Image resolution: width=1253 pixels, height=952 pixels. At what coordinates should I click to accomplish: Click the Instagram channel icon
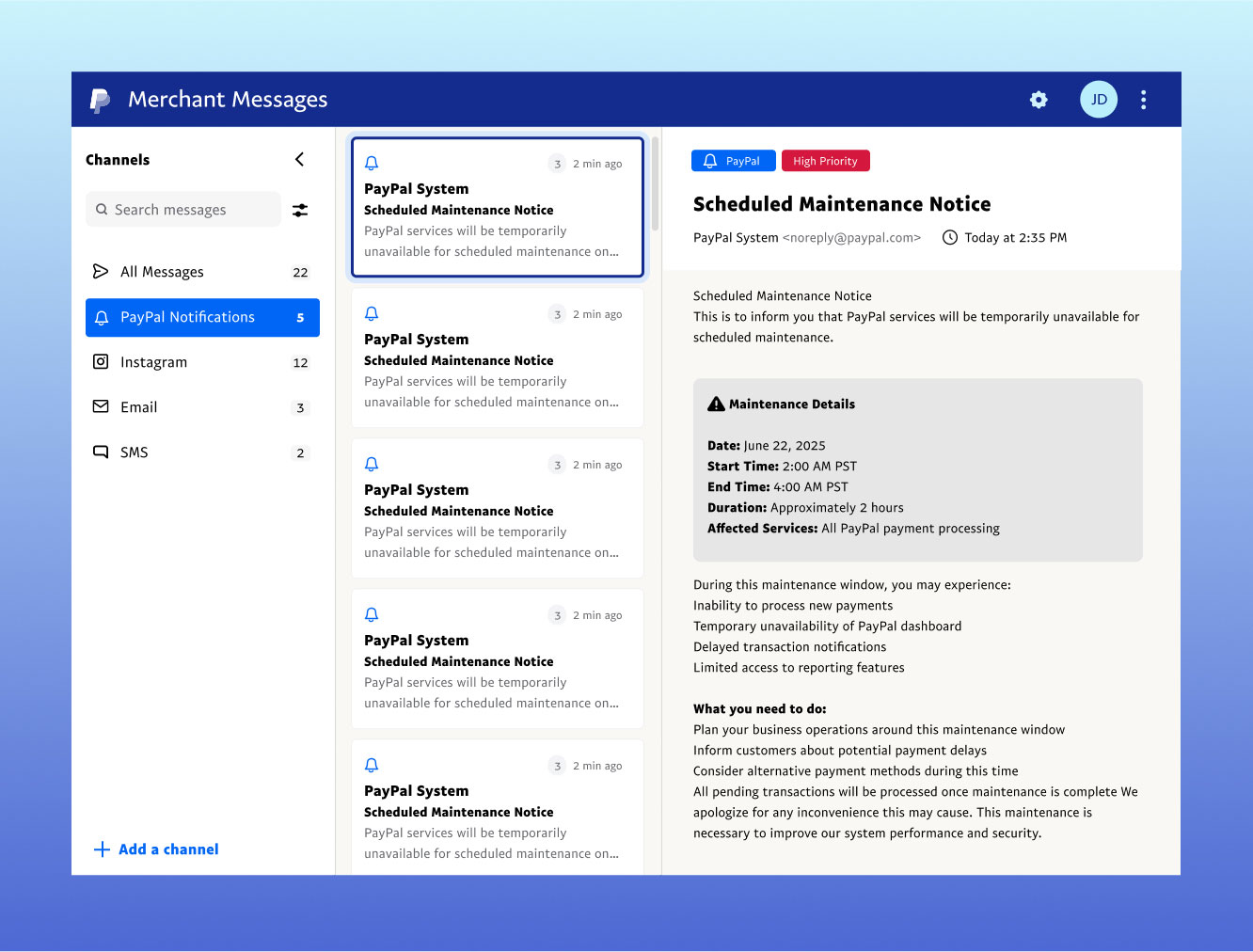point(101,362)
